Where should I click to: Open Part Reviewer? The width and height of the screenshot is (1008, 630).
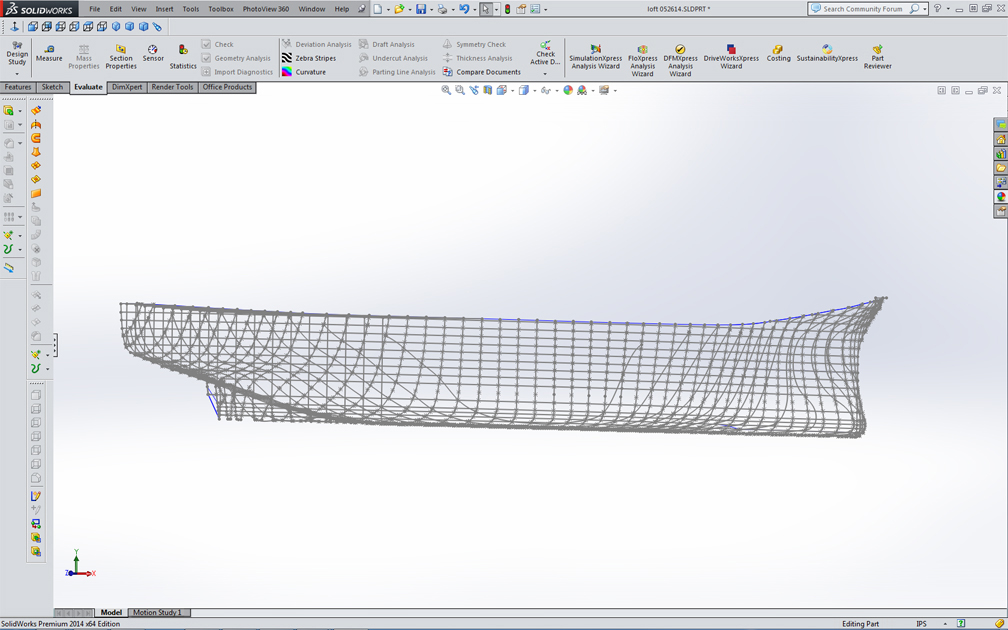coord(878,57)
